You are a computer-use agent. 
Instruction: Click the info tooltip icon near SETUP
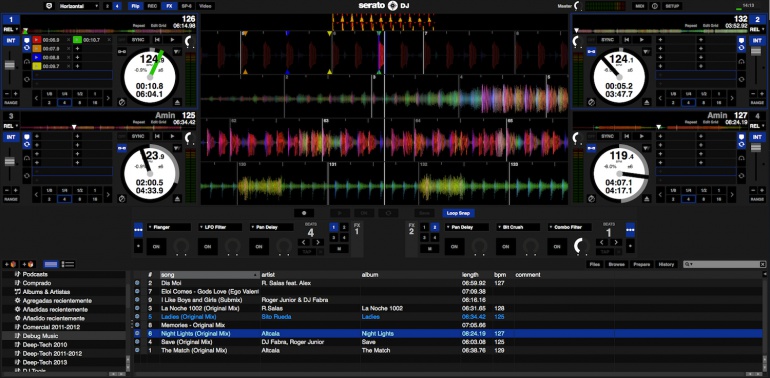point(655,6)
